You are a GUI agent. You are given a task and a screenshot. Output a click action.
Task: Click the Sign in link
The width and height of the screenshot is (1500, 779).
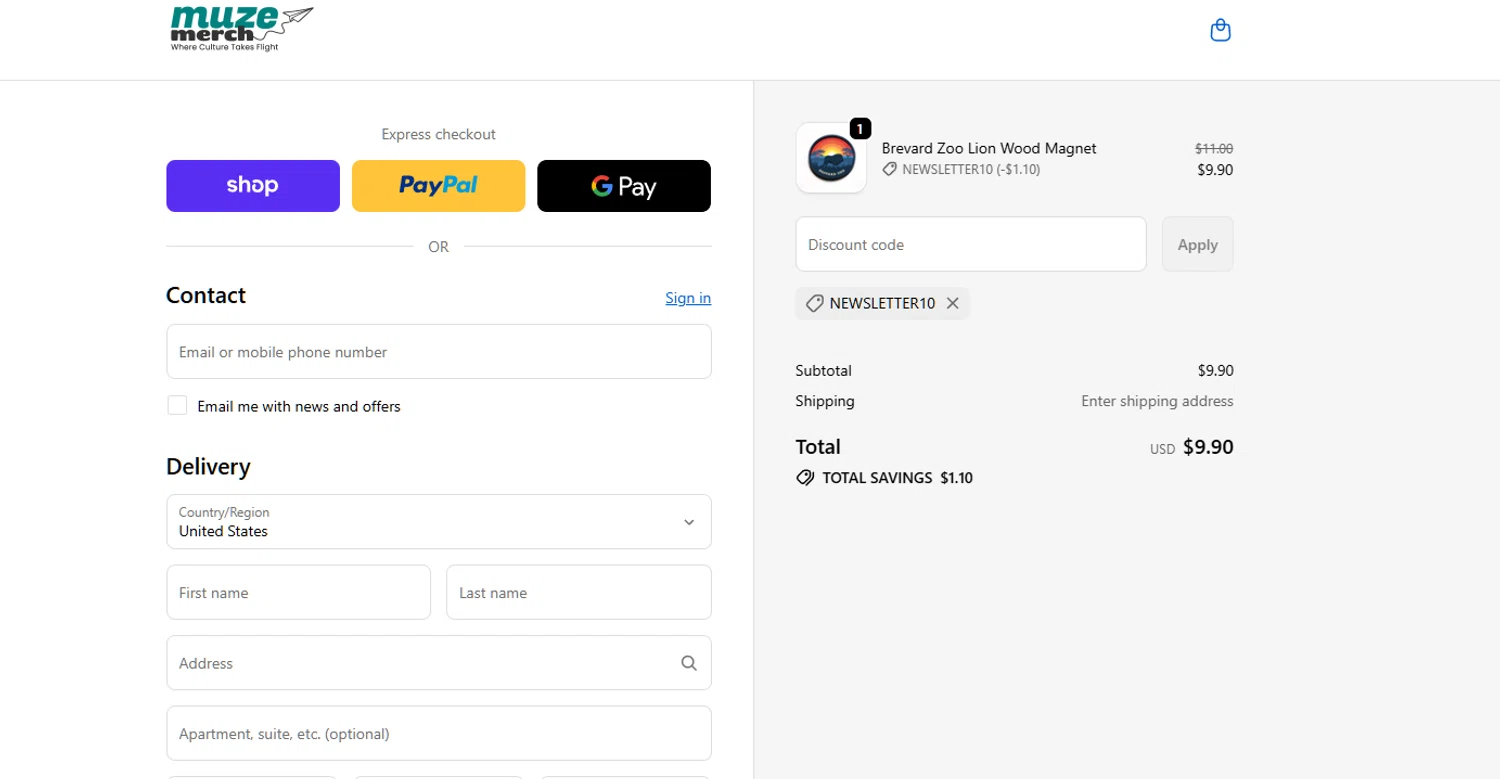click(x=688, y=298)
